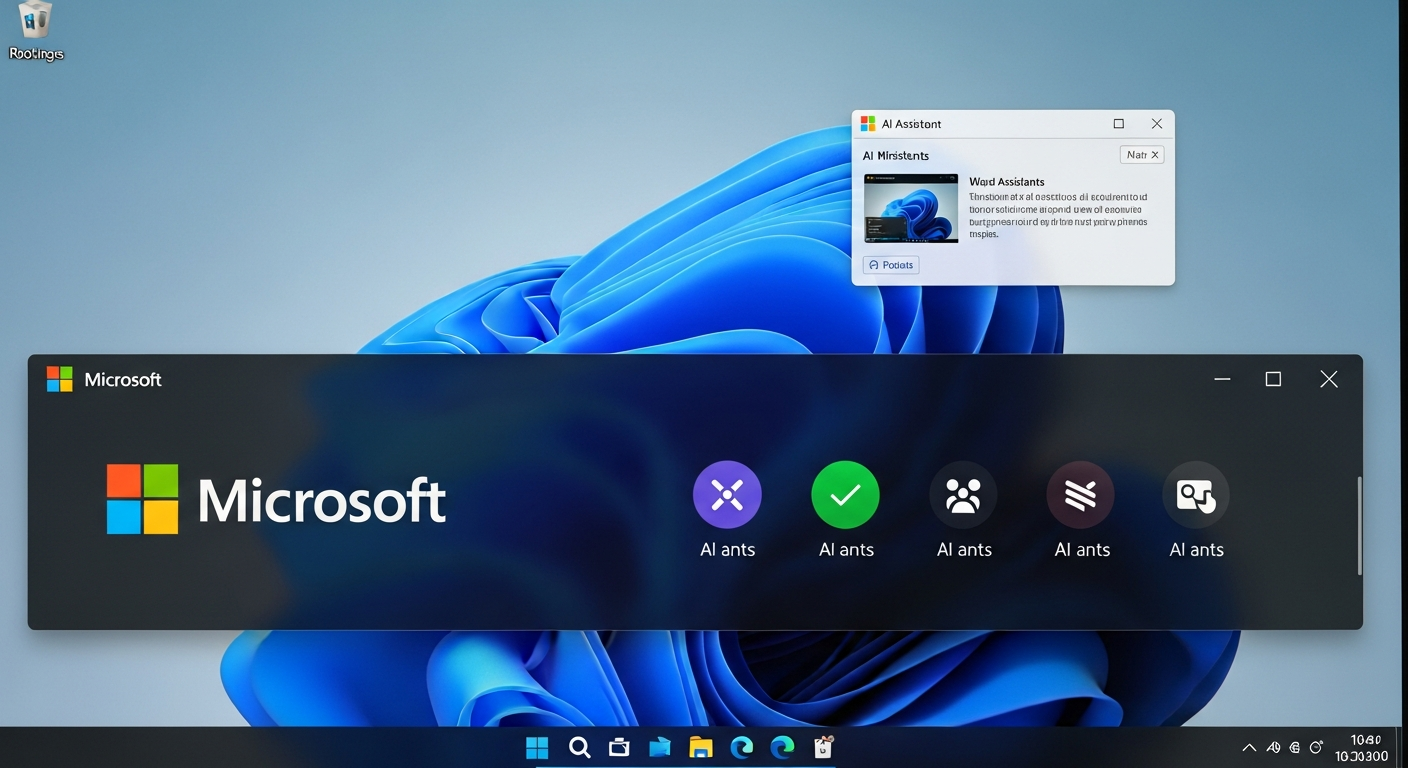1408x768 pixels.
Task: Open the leftmost Edge browser taskbar icon
Action: 741,747
